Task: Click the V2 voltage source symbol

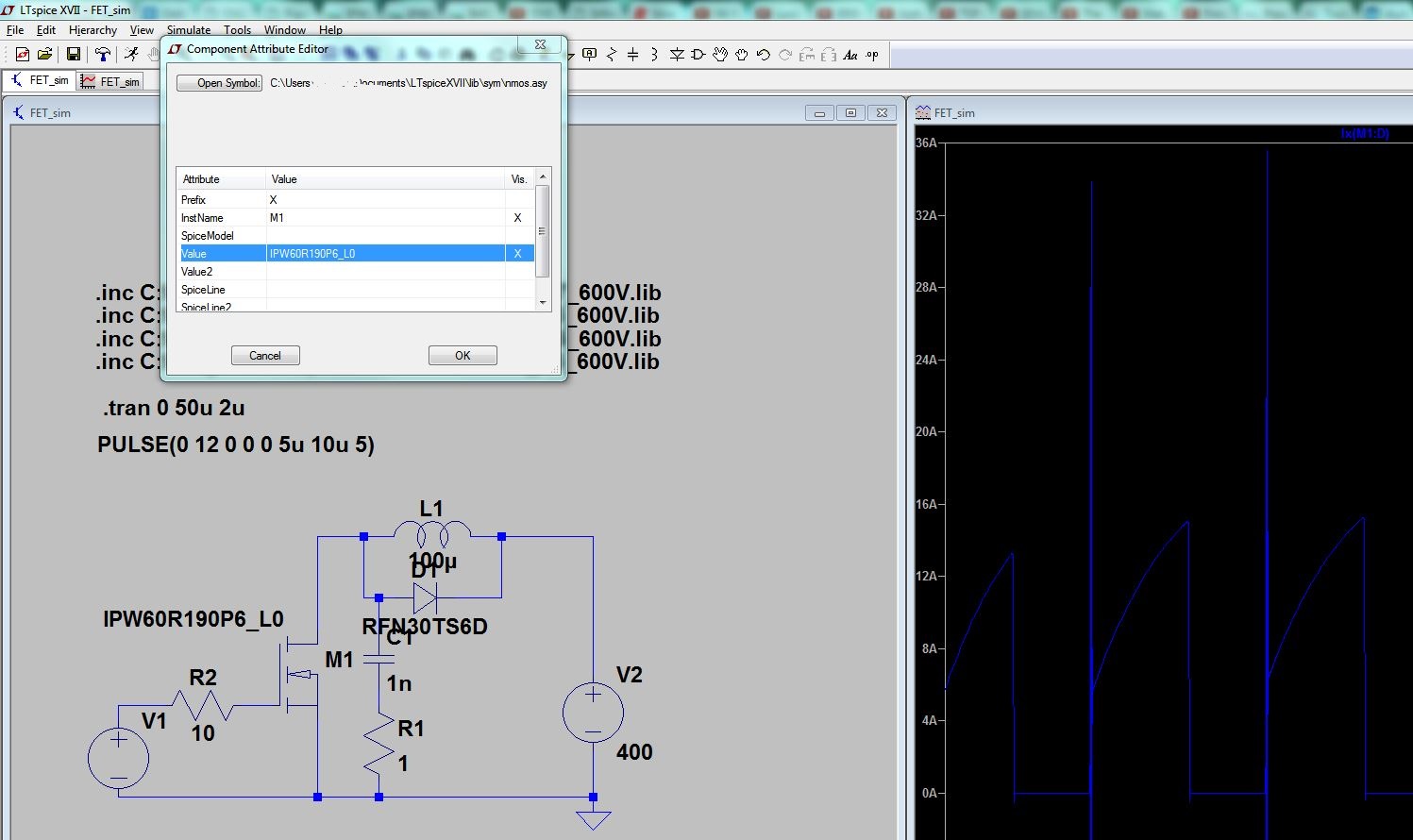Action: [593, 713]
